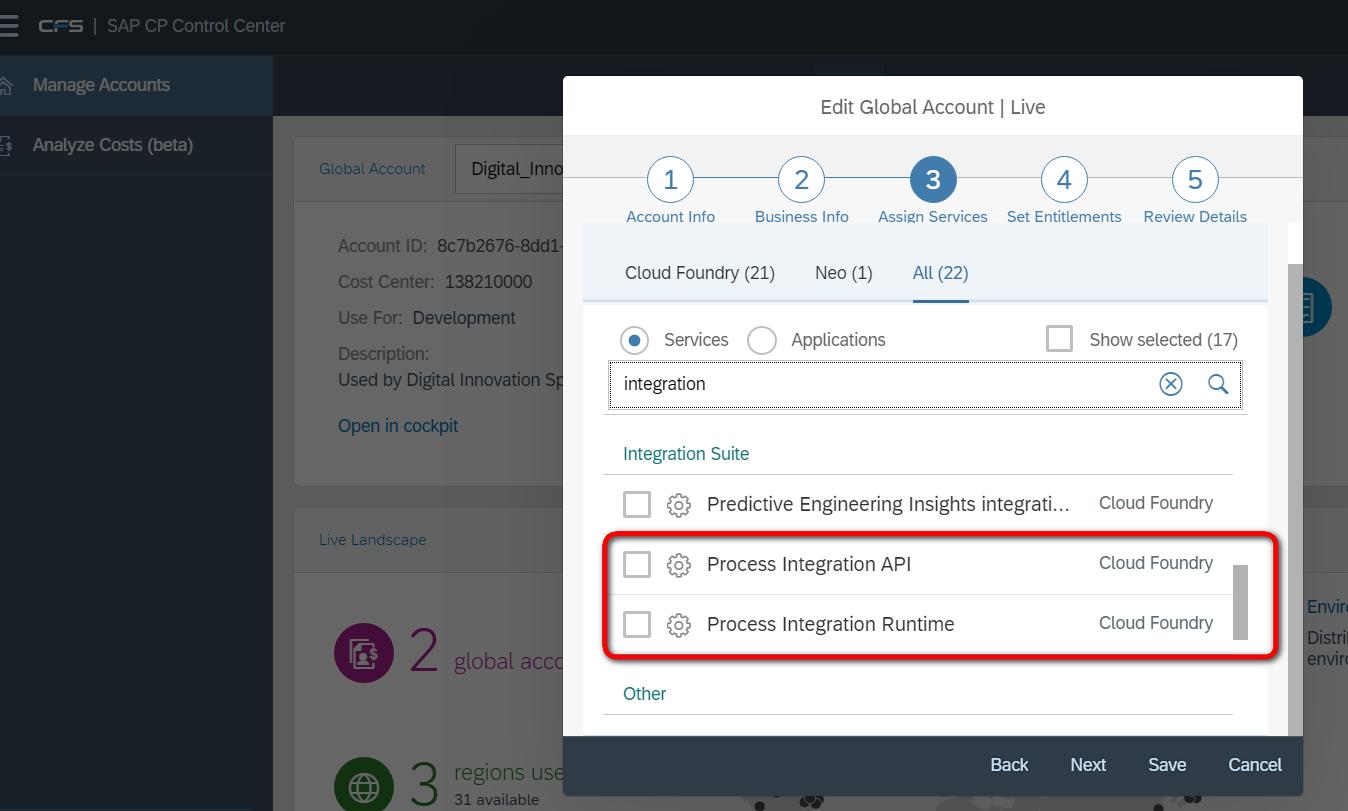Open settings gear for Process Integration Runtime
Viewport: 1348px width, 811px height.
(x=679, y=625)
